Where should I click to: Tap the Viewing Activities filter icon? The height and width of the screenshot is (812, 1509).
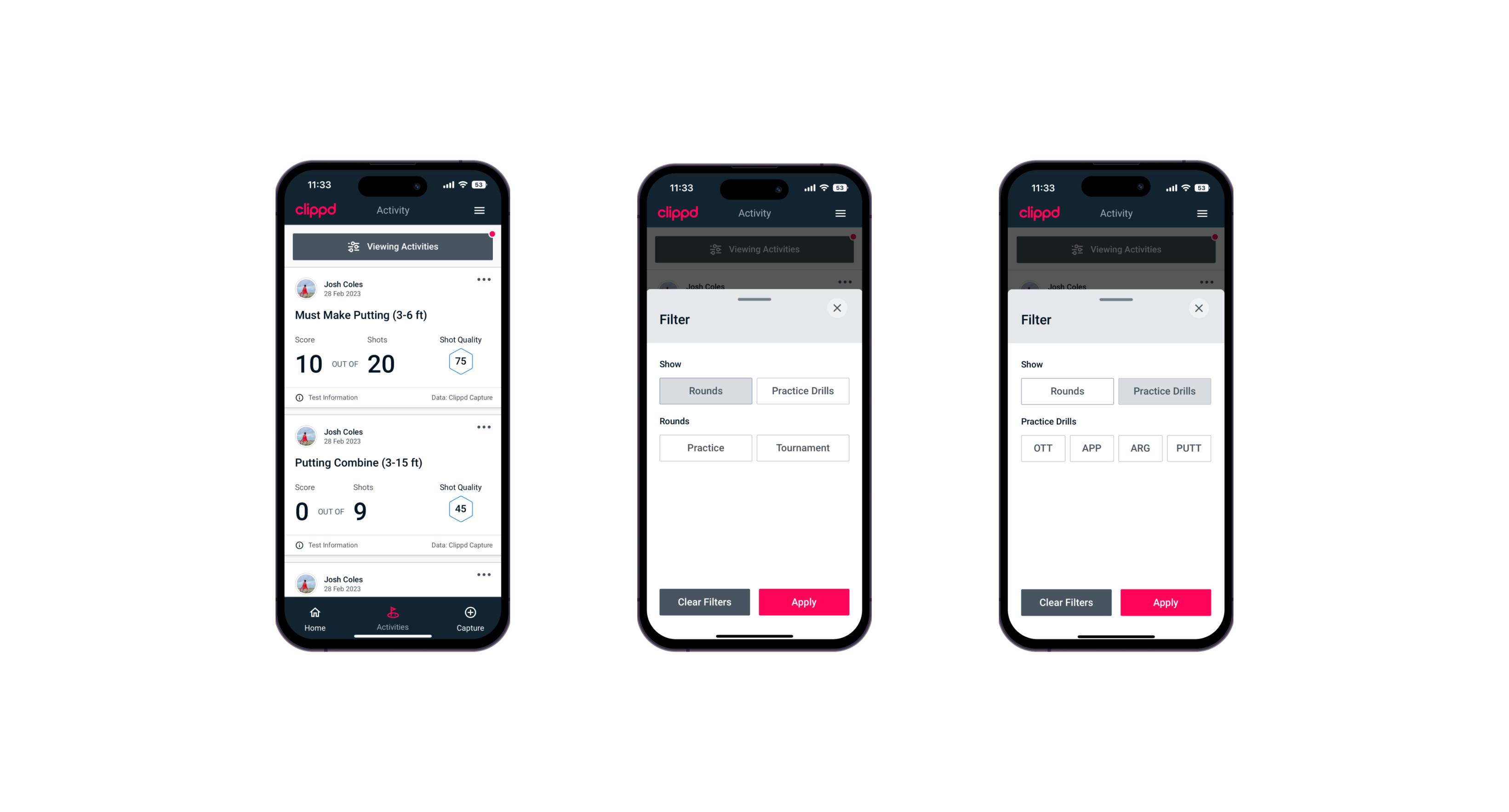click(353, 247)
